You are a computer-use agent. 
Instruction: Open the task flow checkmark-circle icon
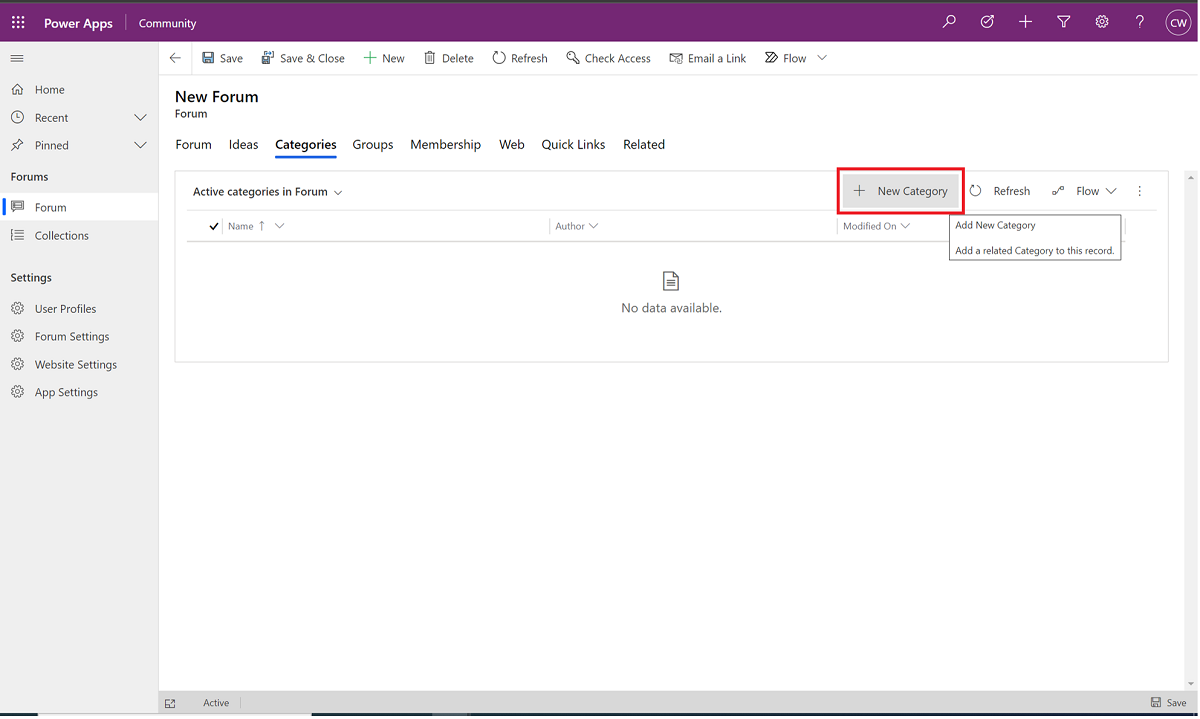point(987,22)
